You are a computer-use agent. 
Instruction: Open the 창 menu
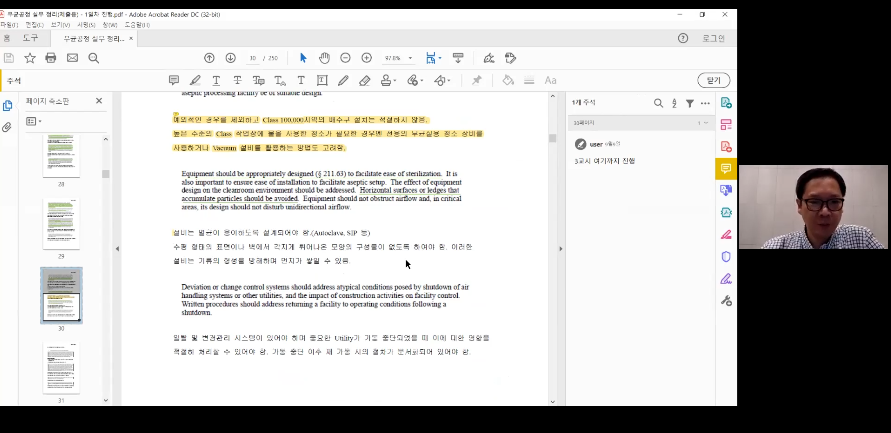click(x=110, y=25)
